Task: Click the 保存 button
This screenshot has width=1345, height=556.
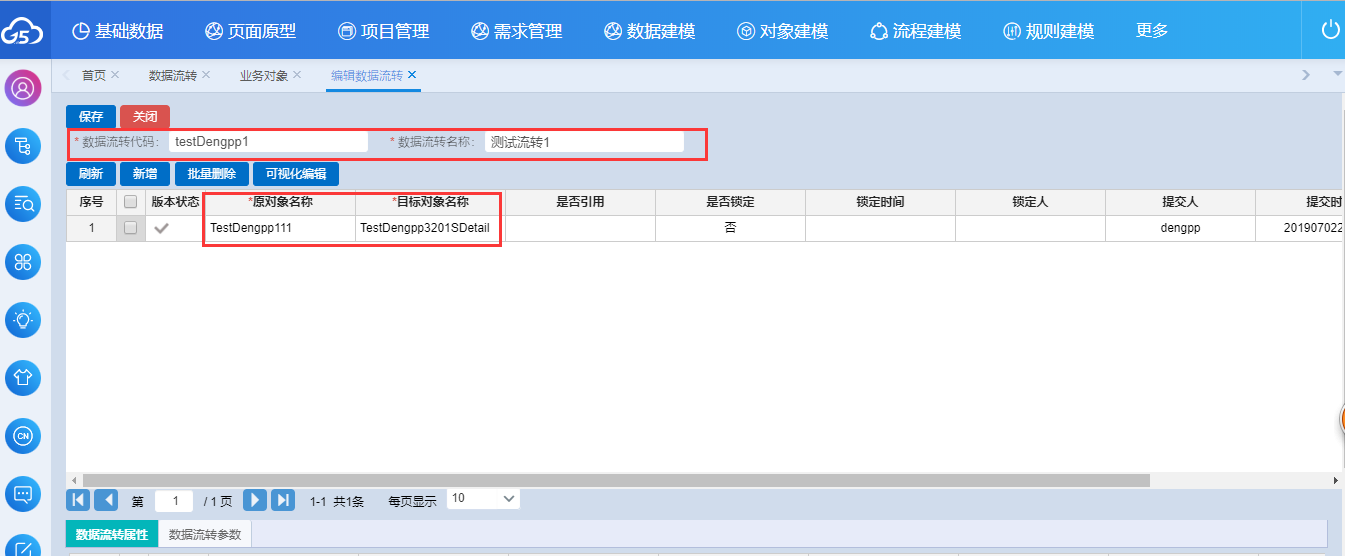Action: click(x=91, y=117)
